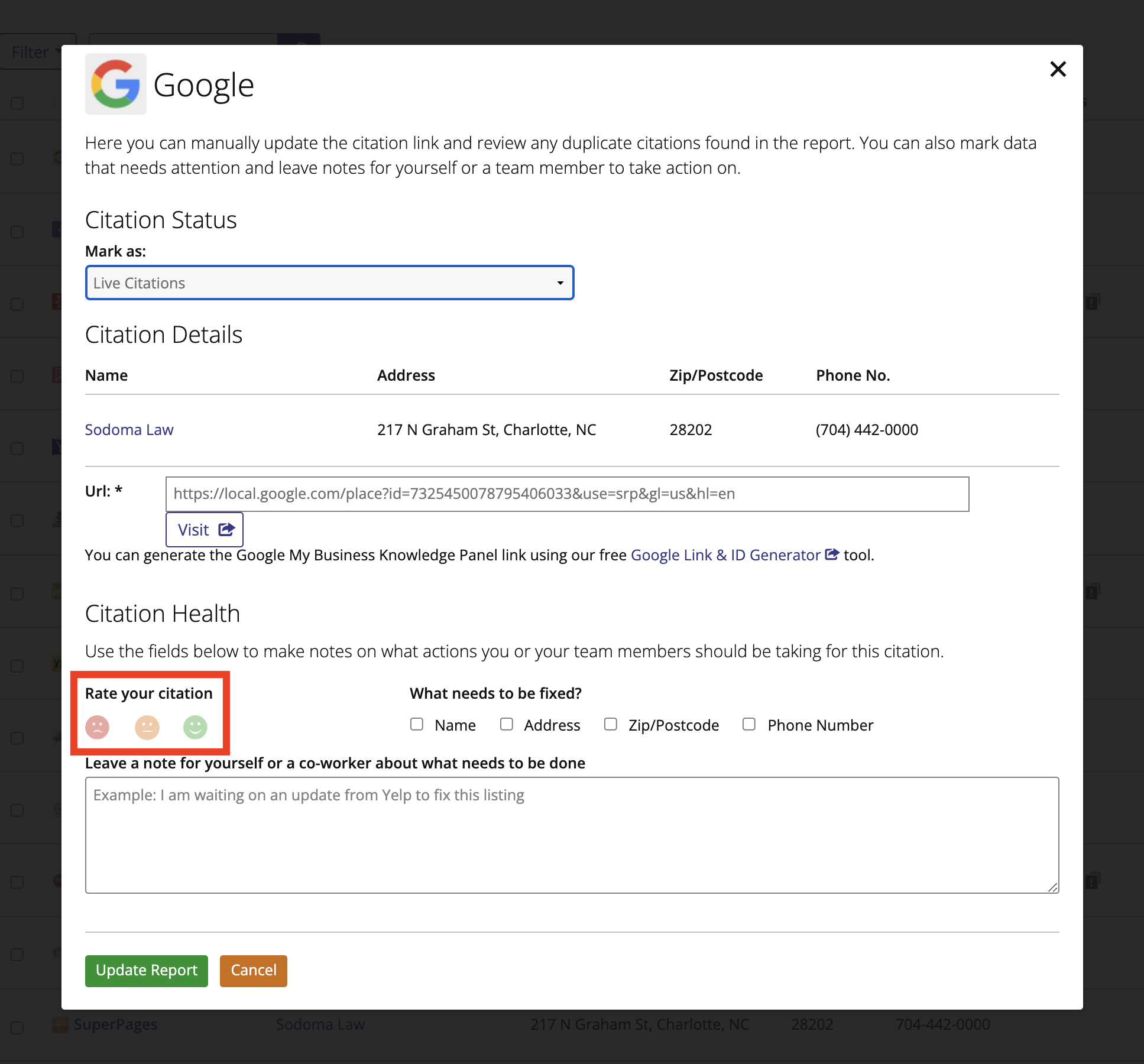
Task: Open the Sodoma Law citation link
Action: [129, 429]
